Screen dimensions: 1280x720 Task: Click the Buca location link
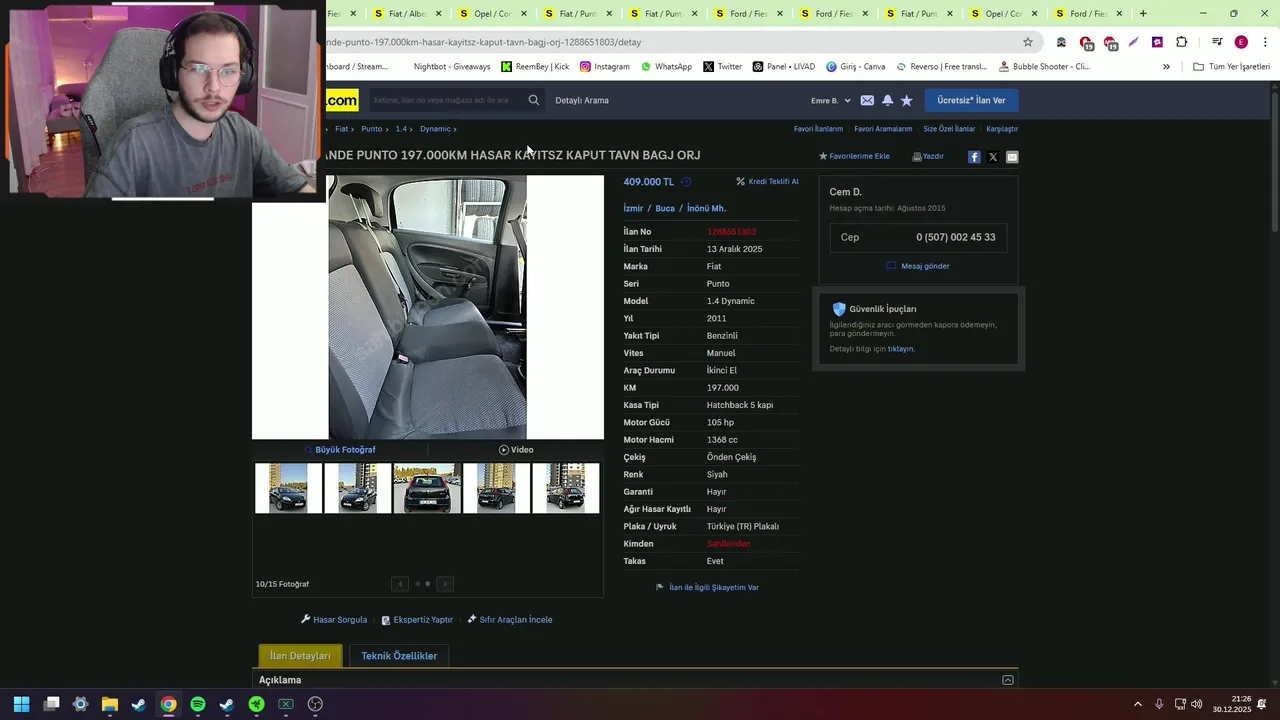click(x=665, y=208)
